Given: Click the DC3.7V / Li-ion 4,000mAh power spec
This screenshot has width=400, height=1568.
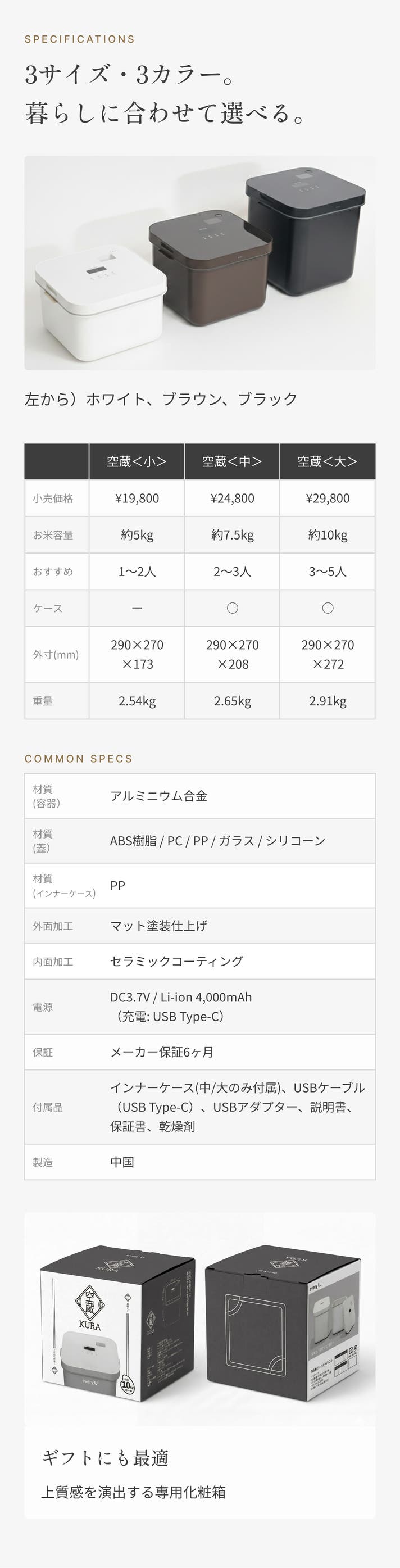Looking at the screenshot, I should pyautogui.click(x=181, y=997).
